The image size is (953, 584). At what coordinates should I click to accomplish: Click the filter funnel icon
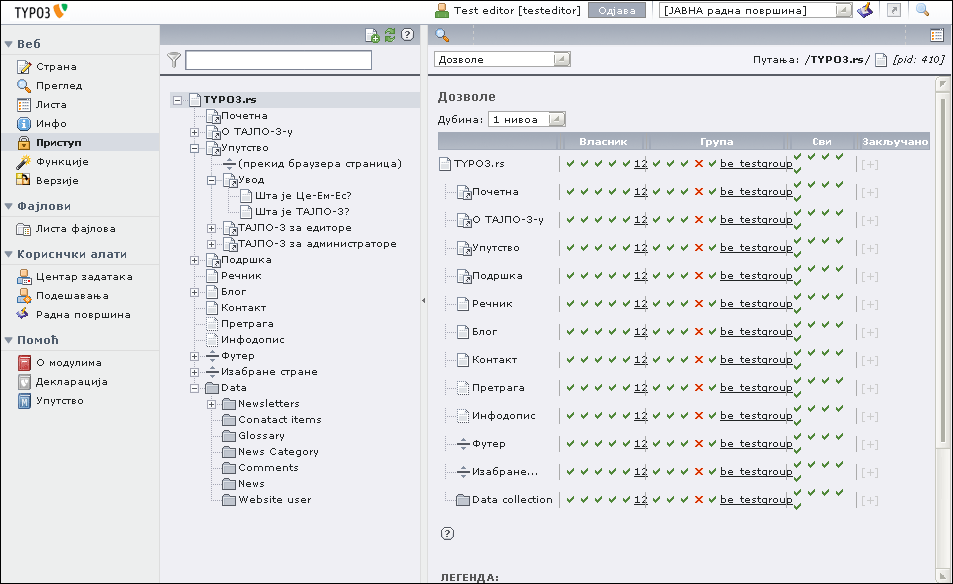pyautogui.click(x=174, y=60)
